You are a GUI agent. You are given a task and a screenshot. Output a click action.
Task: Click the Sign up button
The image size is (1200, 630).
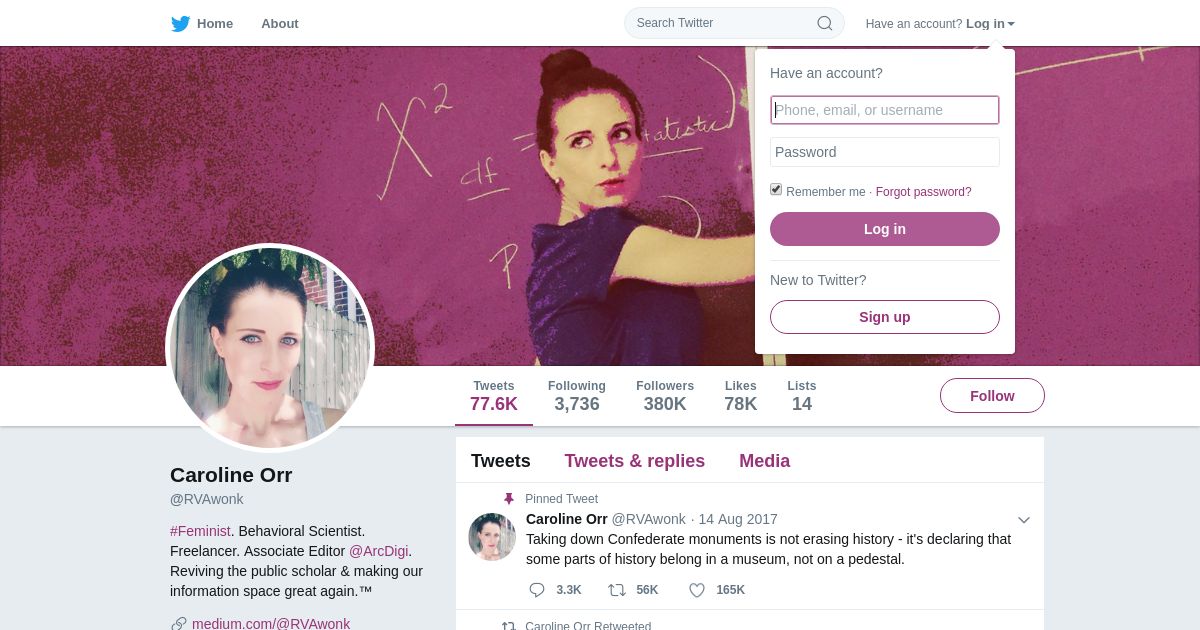tap(885, 317)
